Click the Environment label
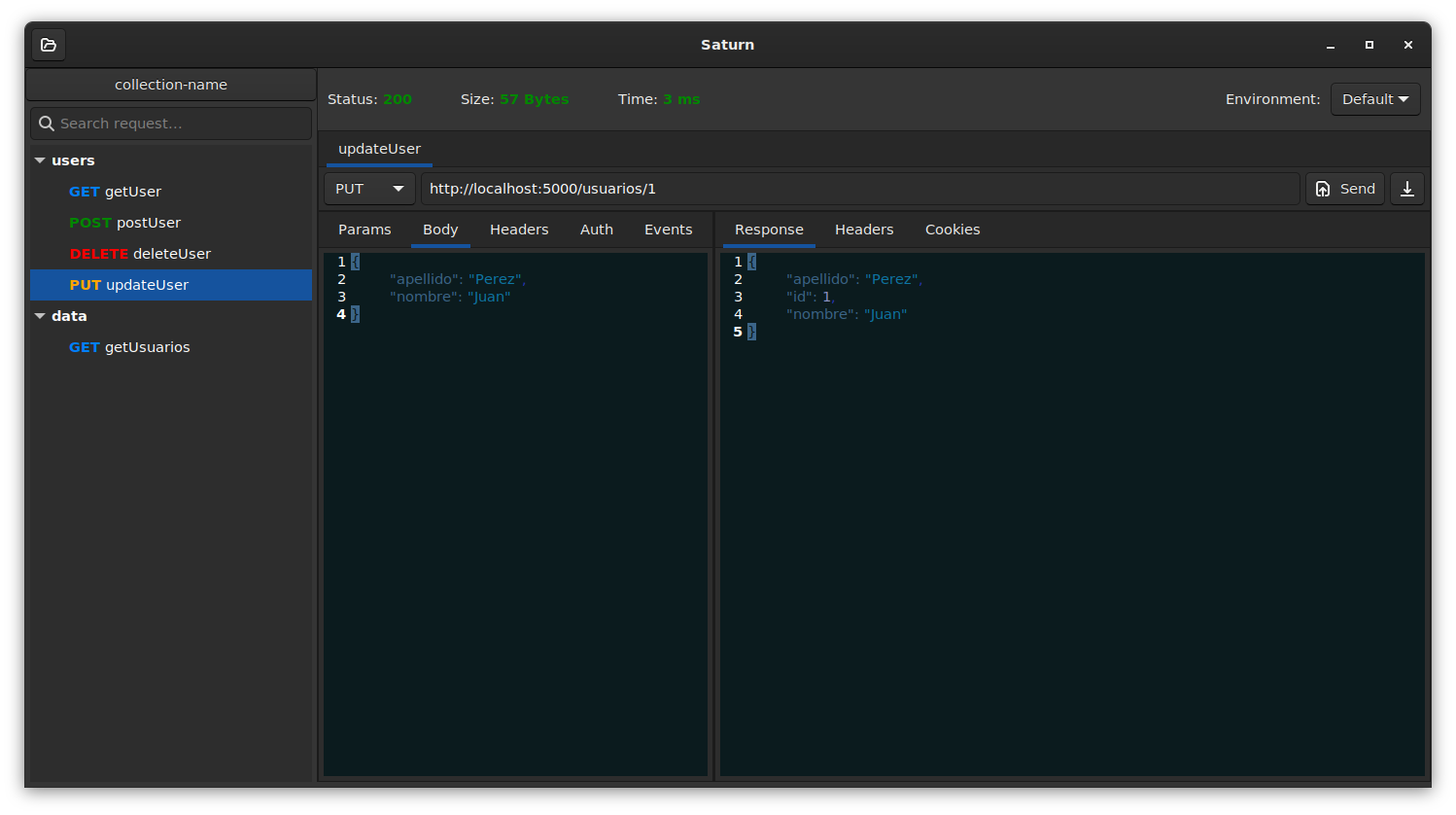Screen dimensions: 1456x815 coord(1272,99)
